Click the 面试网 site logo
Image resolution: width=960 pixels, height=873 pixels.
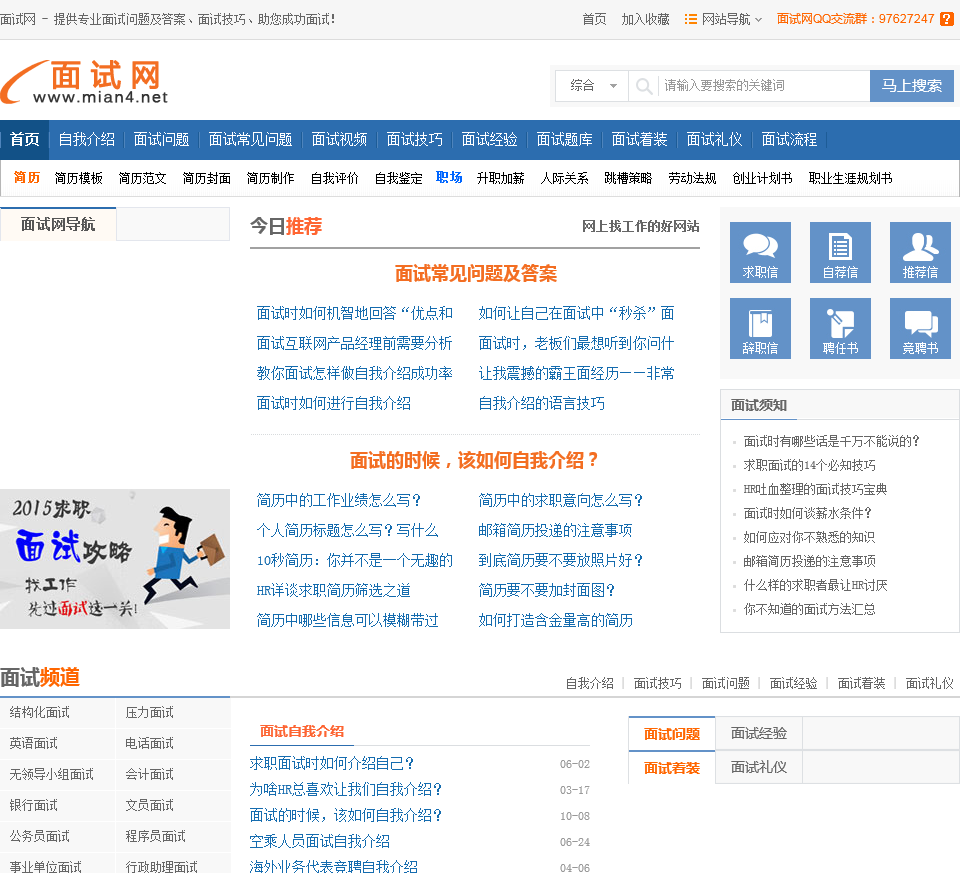84,82
